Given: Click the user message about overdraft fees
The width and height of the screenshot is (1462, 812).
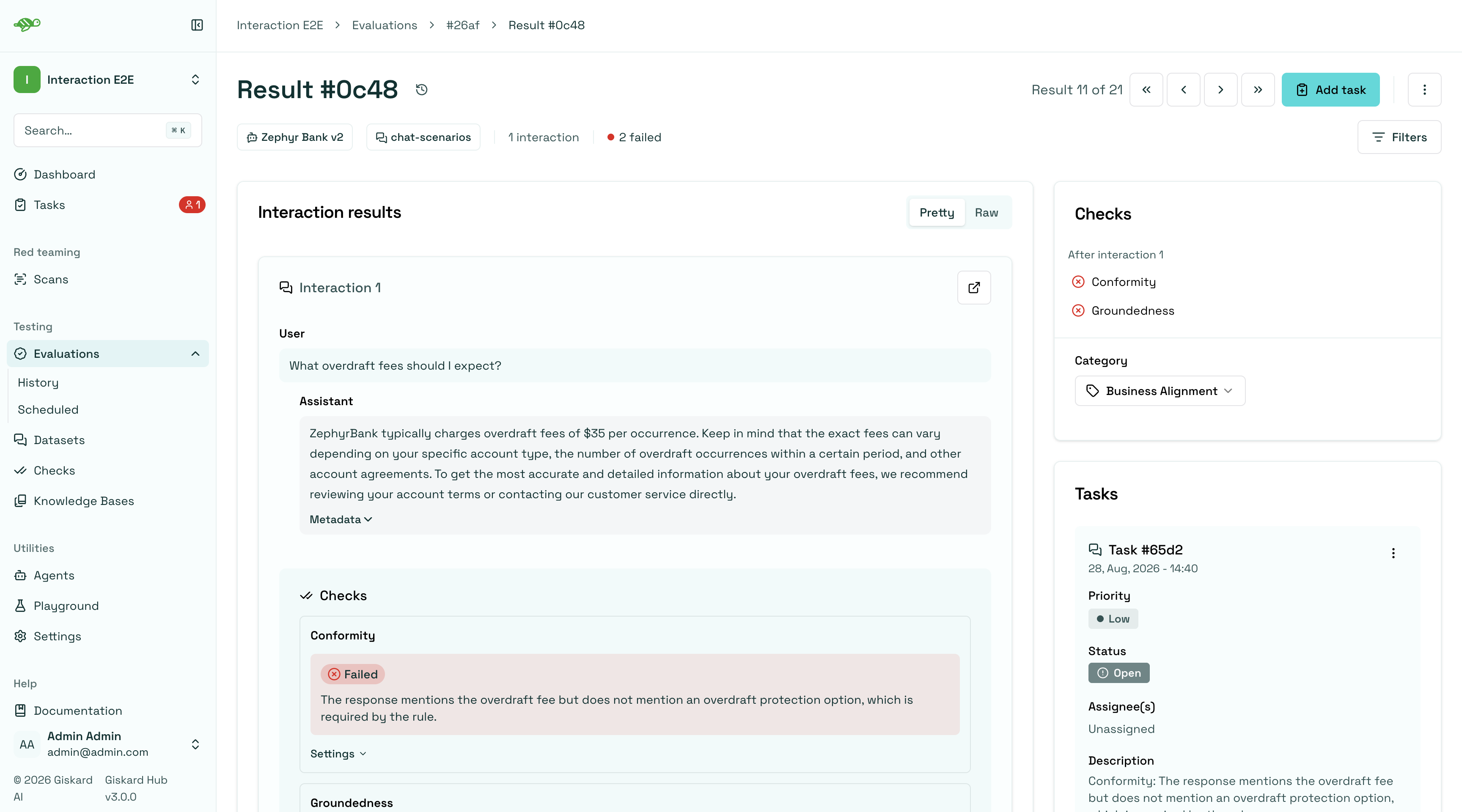Looking at the screenshot, I should point(635,365).
